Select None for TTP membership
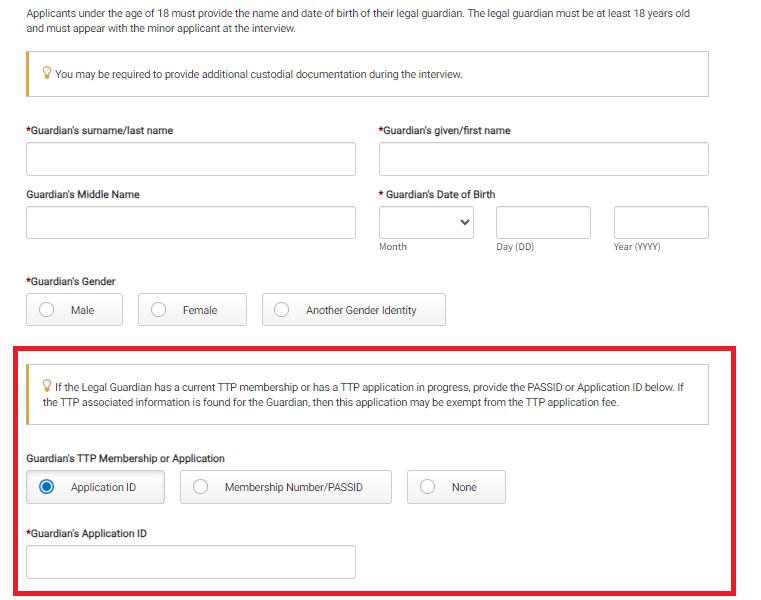 [456, 487]
